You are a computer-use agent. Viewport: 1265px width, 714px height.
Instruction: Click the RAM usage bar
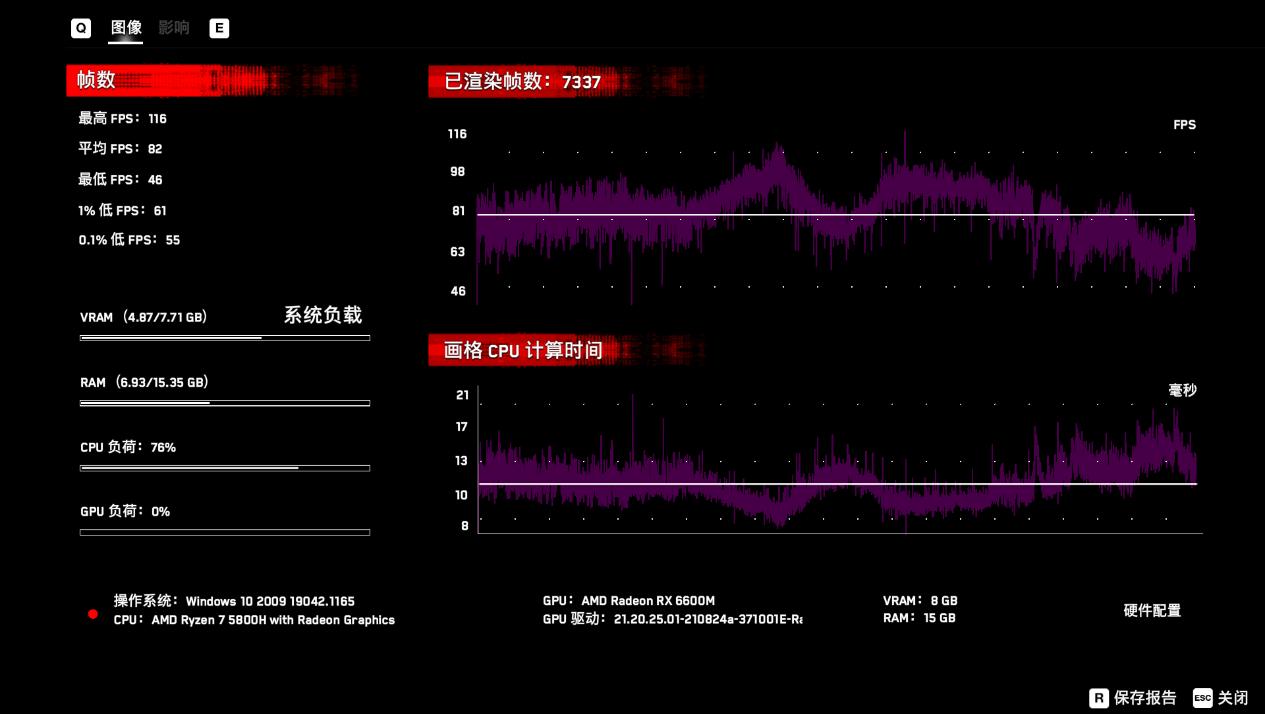coord(224,403)
